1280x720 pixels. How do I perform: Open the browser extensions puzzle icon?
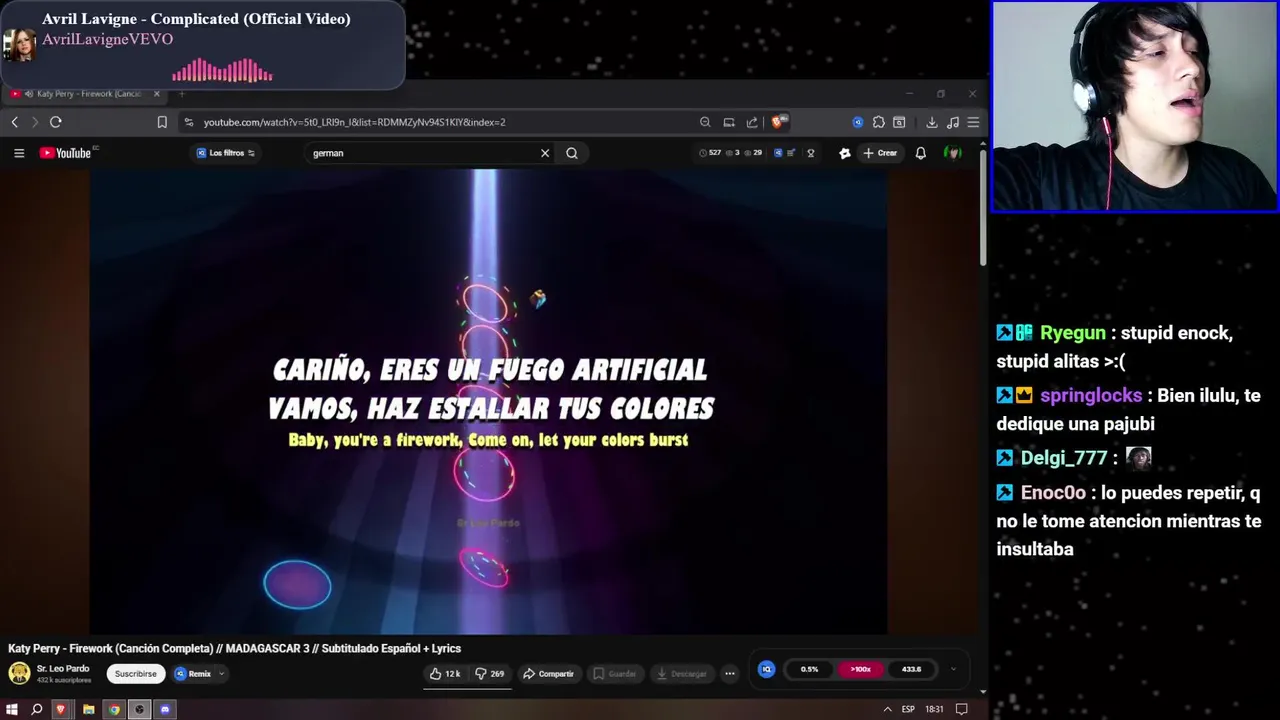878,122
